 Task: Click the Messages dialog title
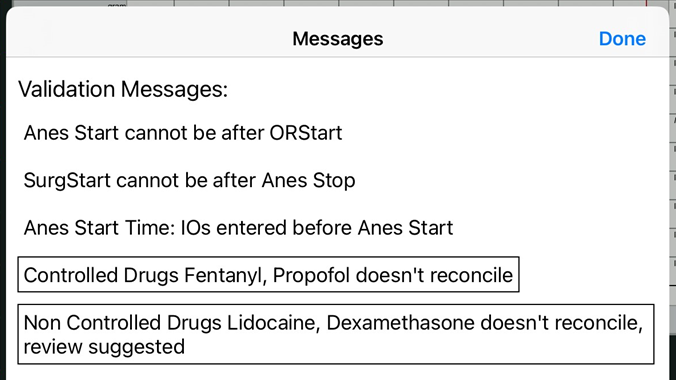click(338, 39)
